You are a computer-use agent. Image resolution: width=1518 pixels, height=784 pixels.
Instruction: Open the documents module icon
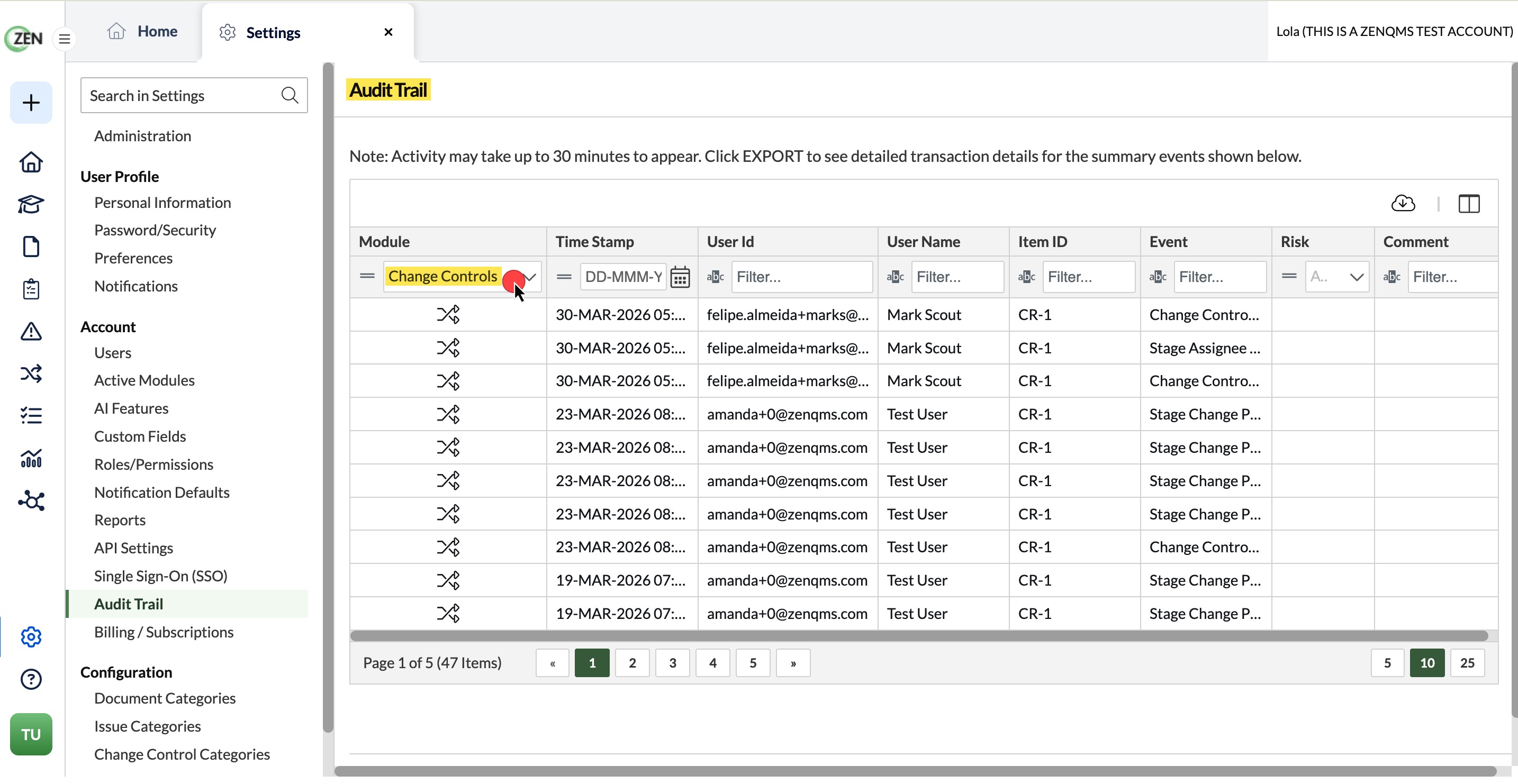[x=31, y=248]
